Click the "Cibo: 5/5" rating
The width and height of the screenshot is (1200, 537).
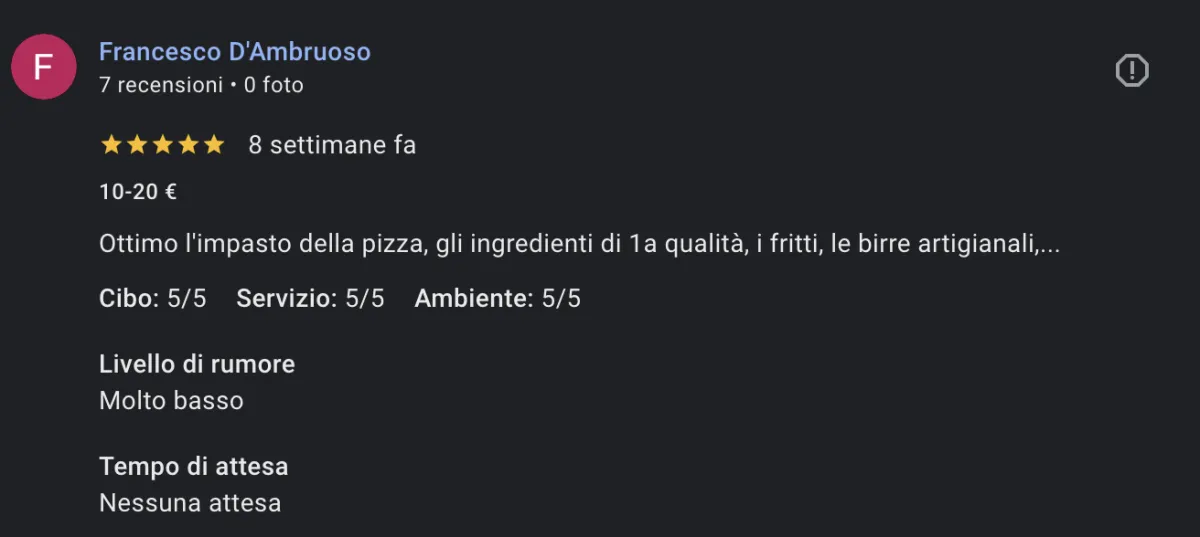[153, 298]
